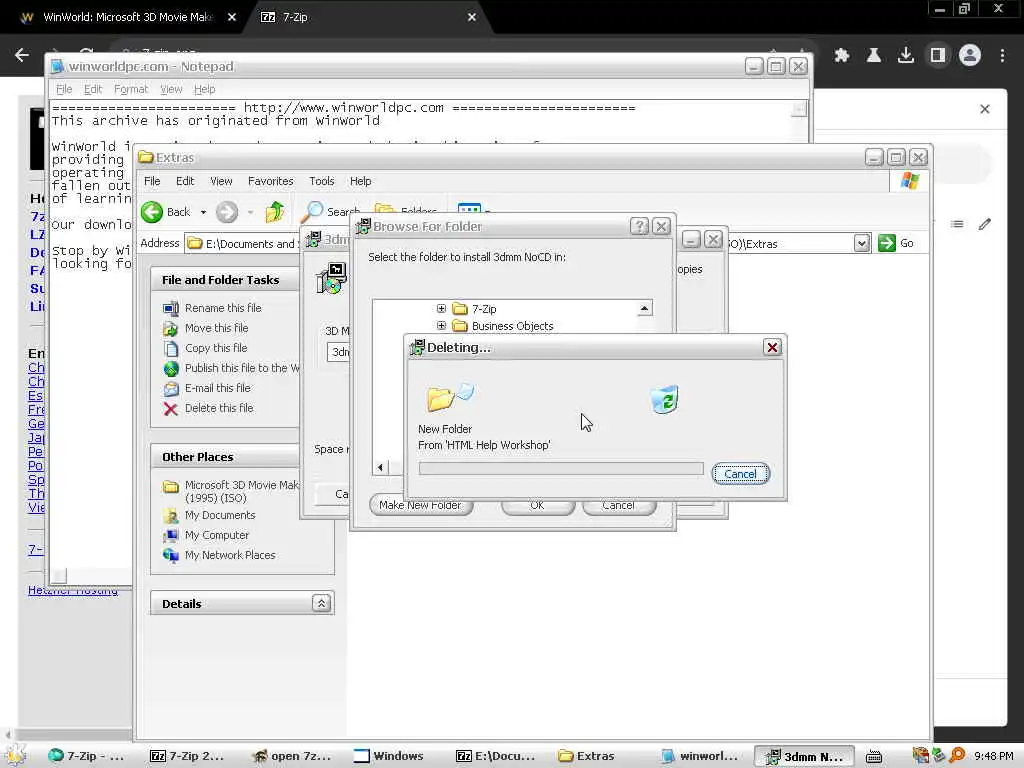Open browser downloads icon
Image resolution: width=1024 pixels, height=768 pixels.
[905, 55]
